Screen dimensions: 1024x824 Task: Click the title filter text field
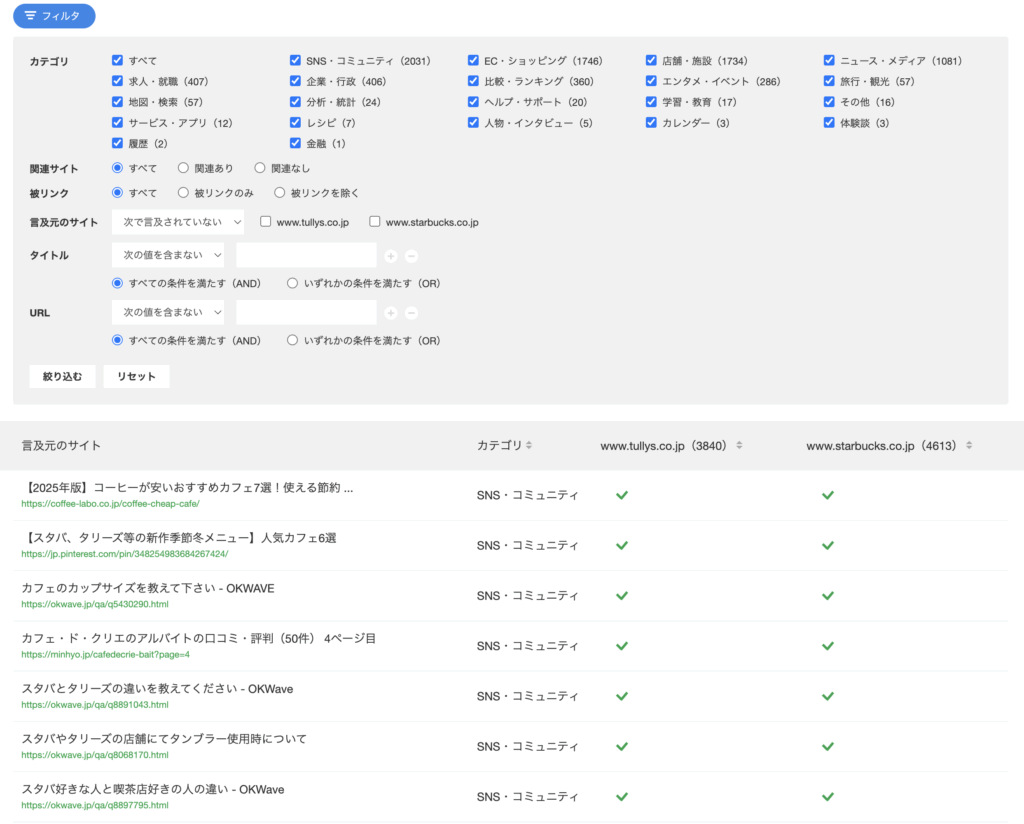[306, 256]
